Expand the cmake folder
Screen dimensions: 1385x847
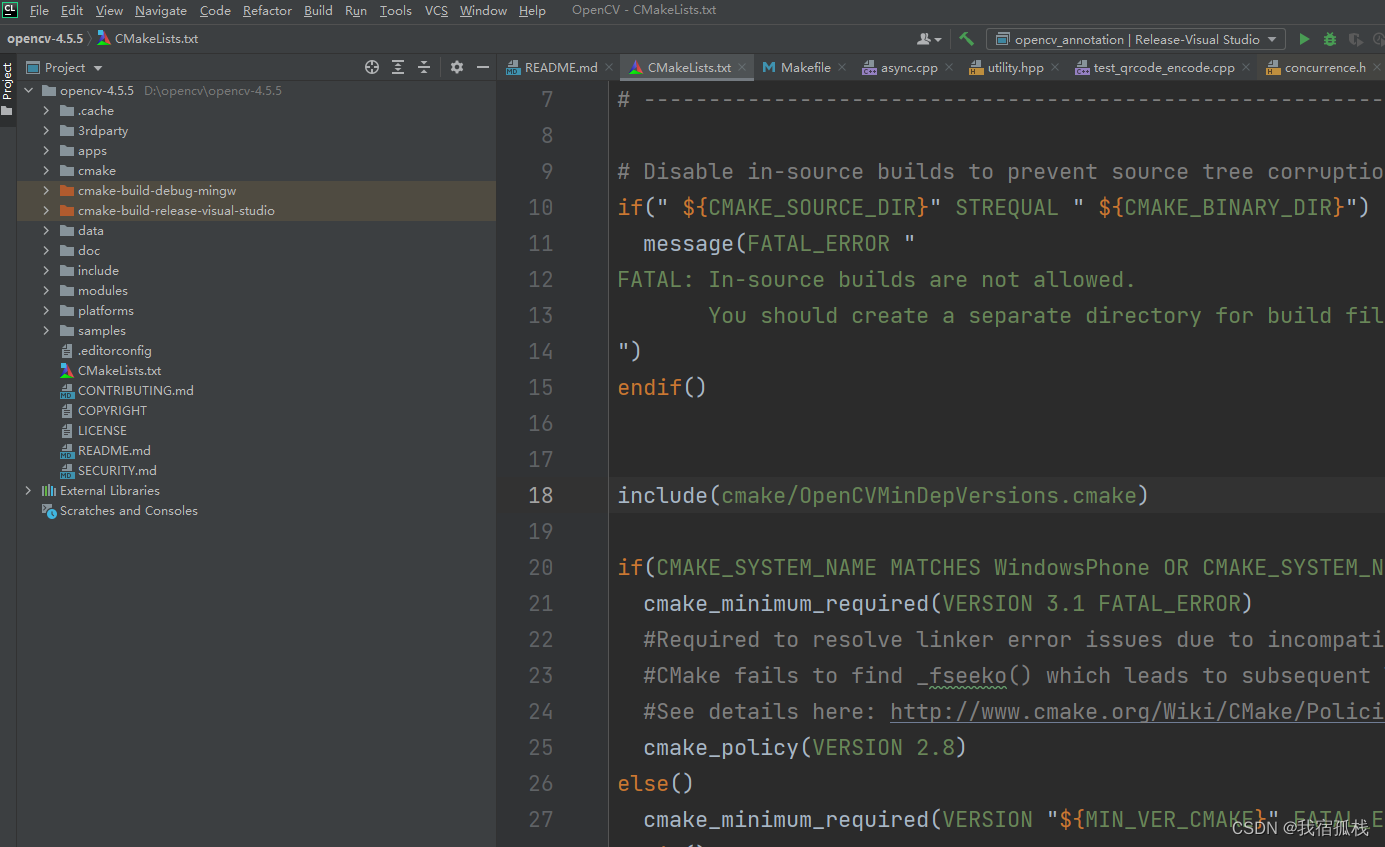point(46,171)
